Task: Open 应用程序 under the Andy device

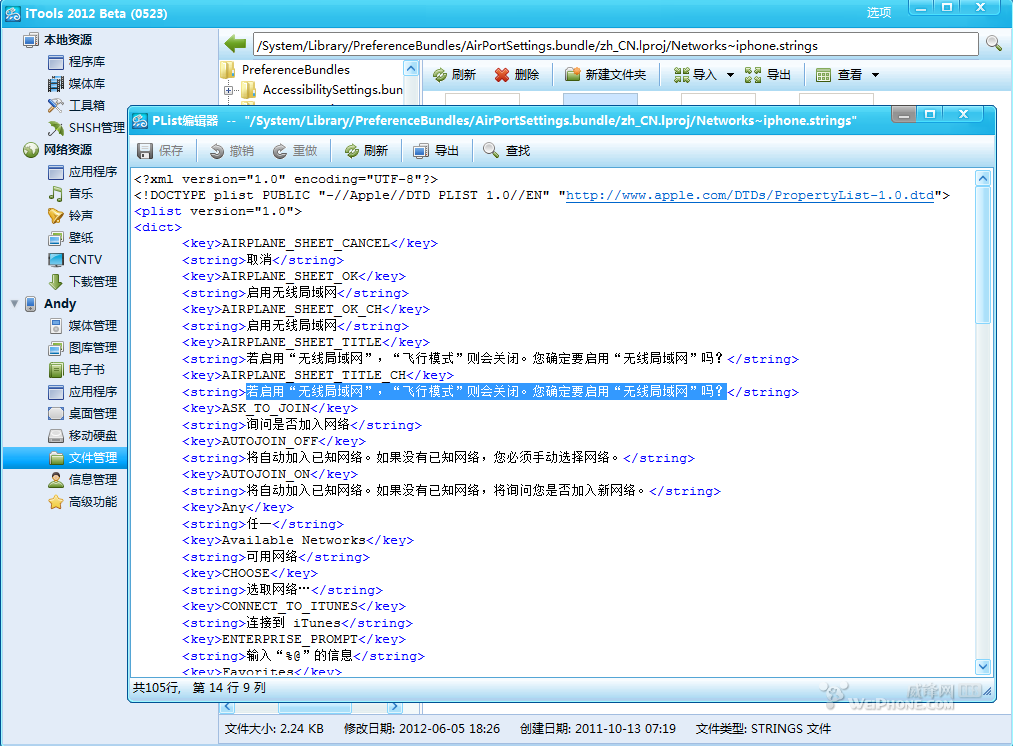Action: 92,392
